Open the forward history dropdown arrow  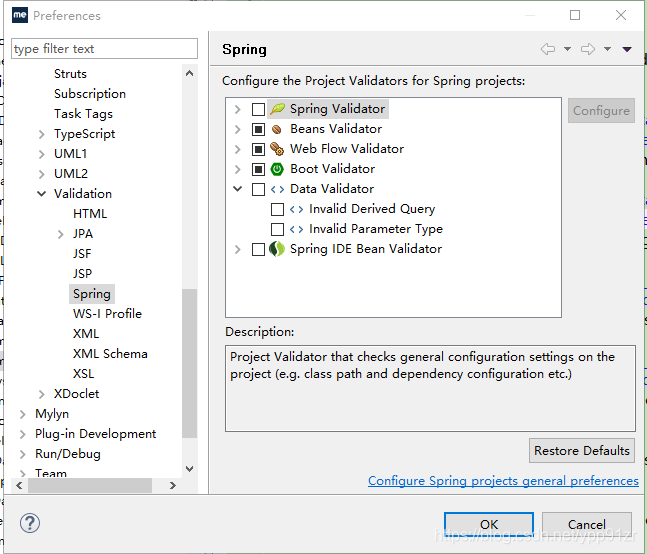pos(607,49)
